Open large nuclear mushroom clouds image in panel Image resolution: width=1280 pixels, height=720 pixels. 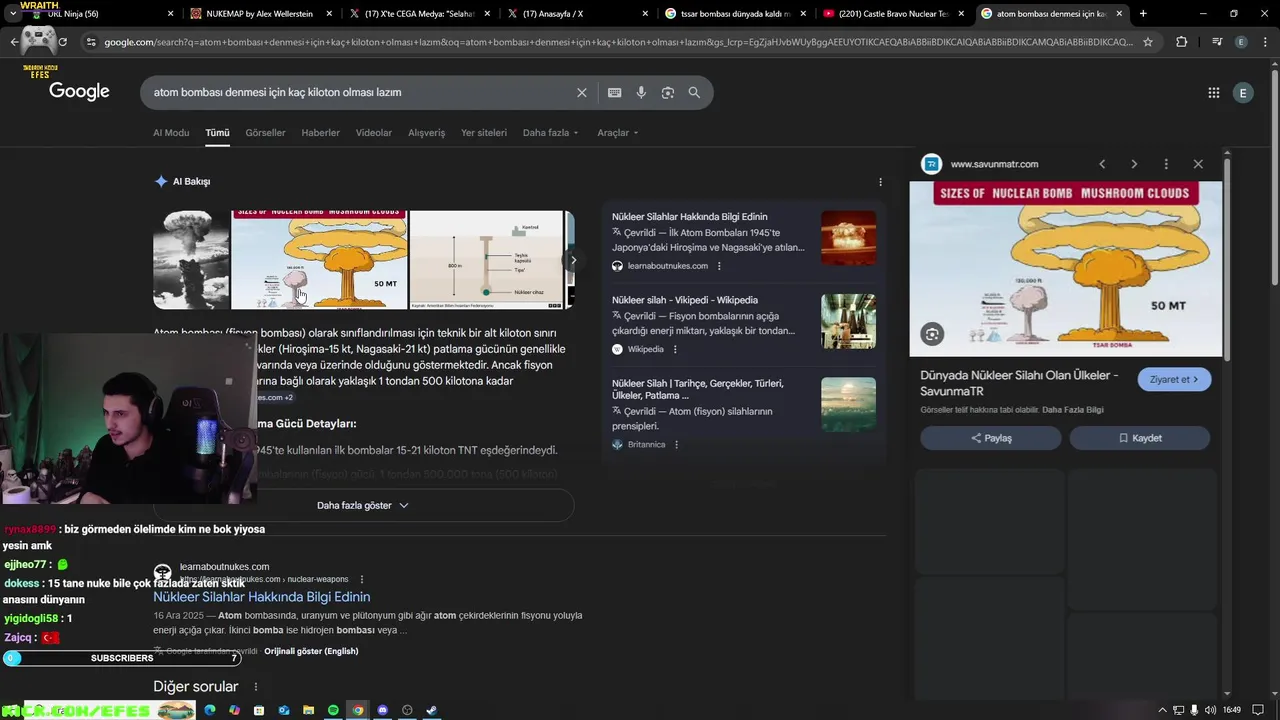click(x=1066, y=269)
